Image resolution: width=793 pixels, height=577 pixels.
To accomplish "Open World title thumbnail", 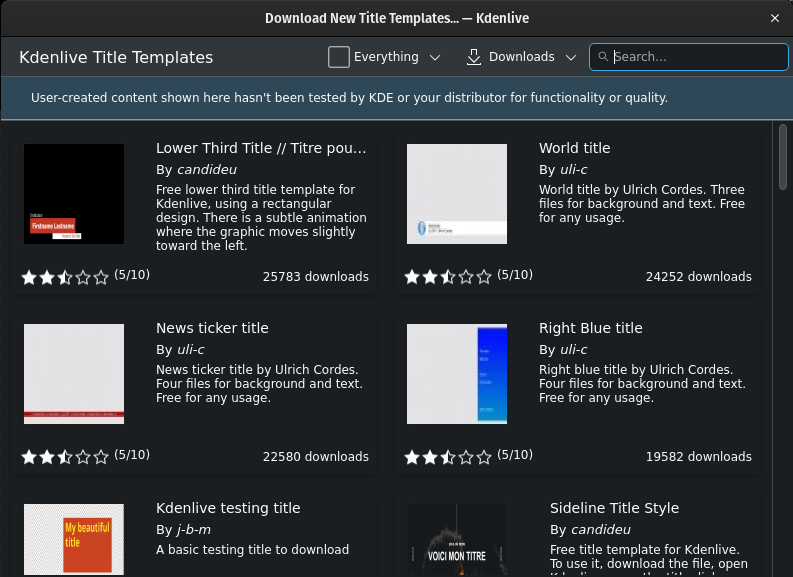I will pos(457,194).
